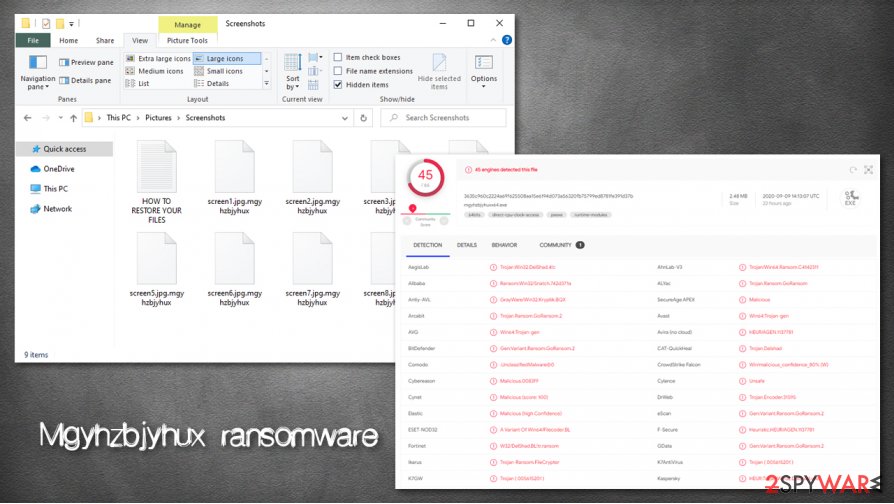Open BEHAVIOR tab in VirusTotal
This screenshot has height=504, width=894.
pos(504,245)
